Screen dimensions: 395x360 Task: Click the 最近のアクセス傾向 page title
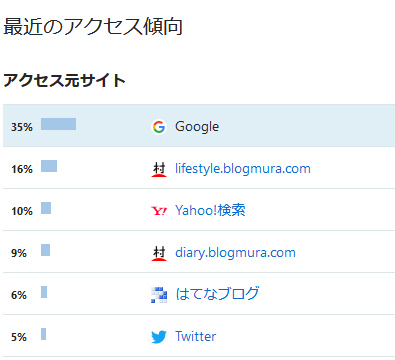[93, 27]
